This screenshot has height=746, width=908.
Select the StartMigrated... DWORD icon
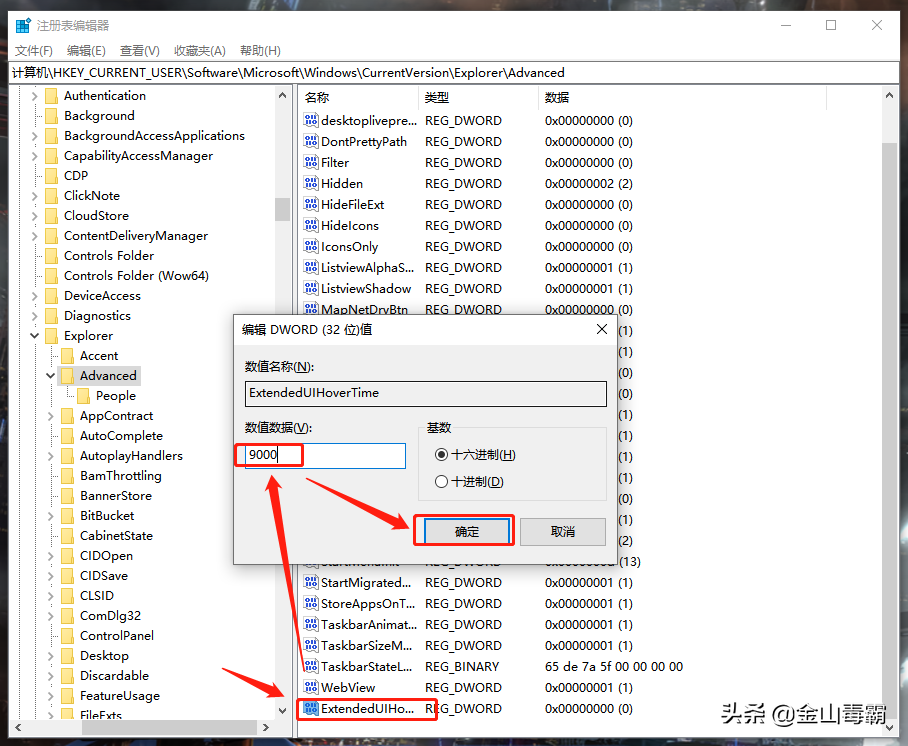[311, 582]
